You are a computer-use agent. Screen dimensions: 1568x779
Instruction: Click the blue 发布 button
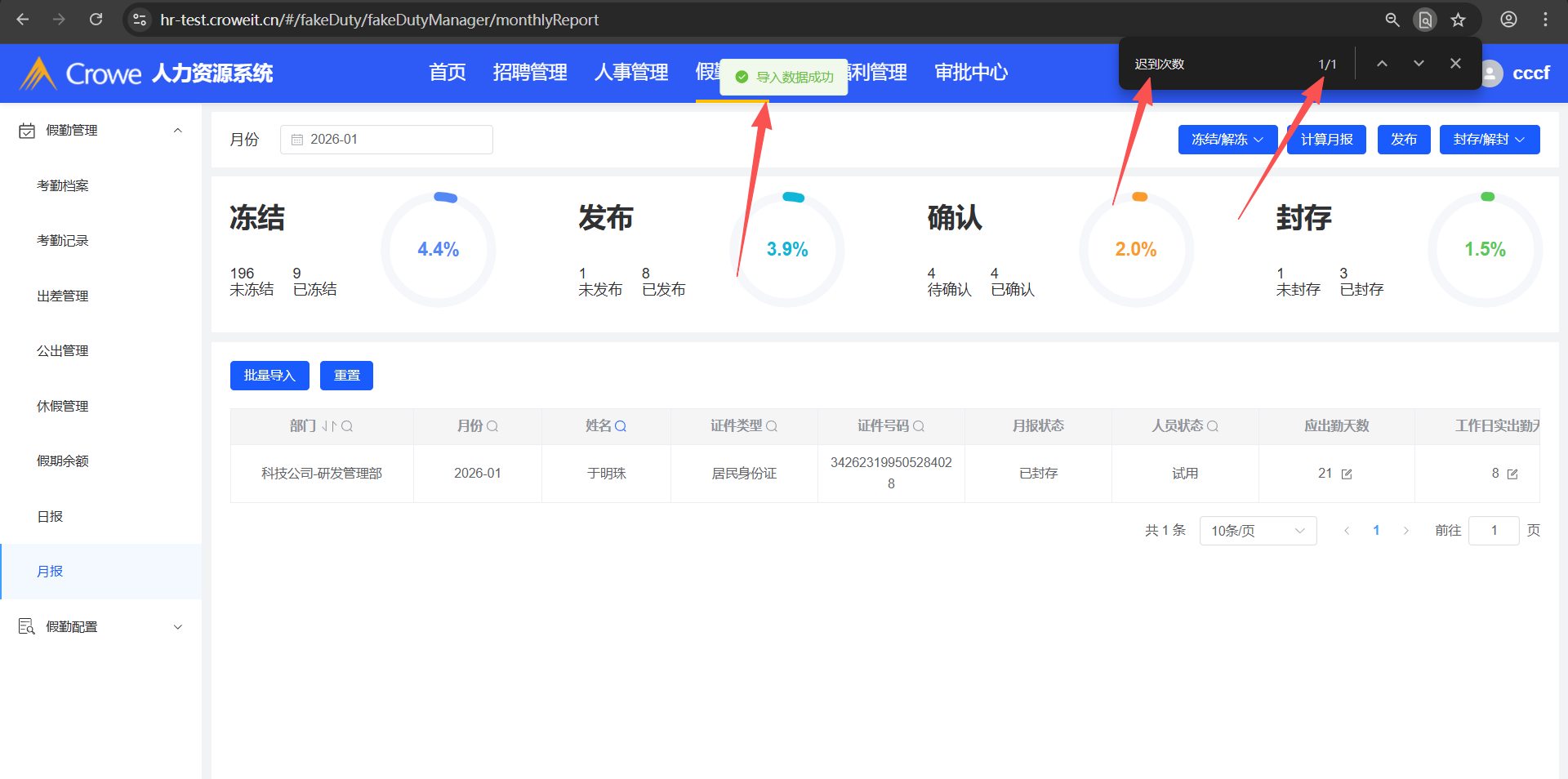[1404, 140]
